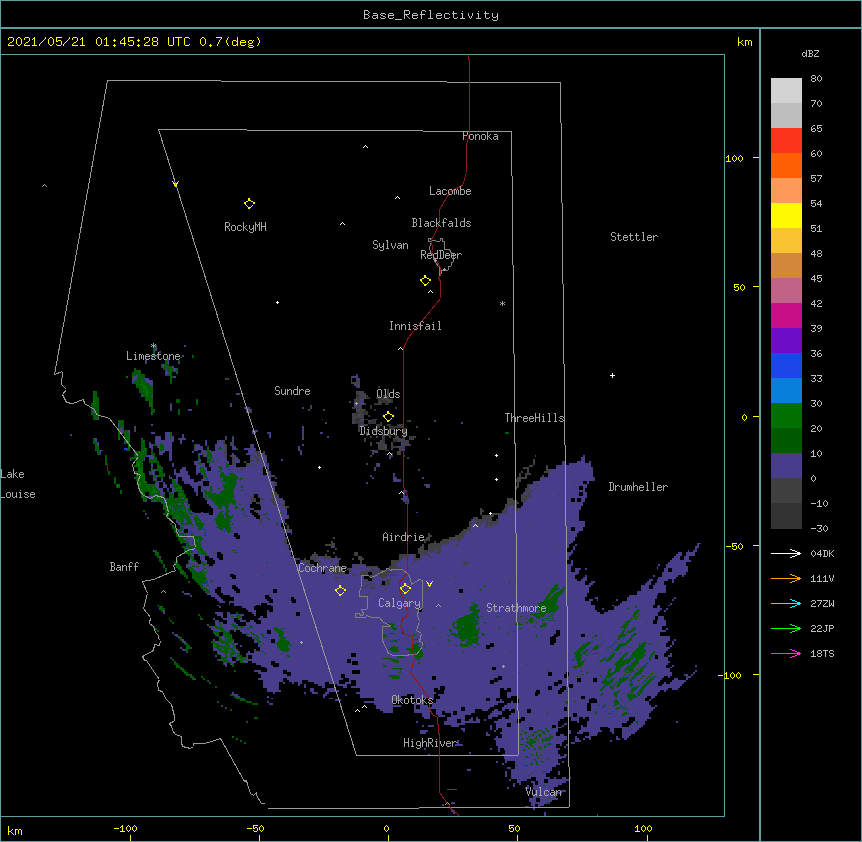Click the magenta 18TS arrow in the legend

(x=786, y=653)
